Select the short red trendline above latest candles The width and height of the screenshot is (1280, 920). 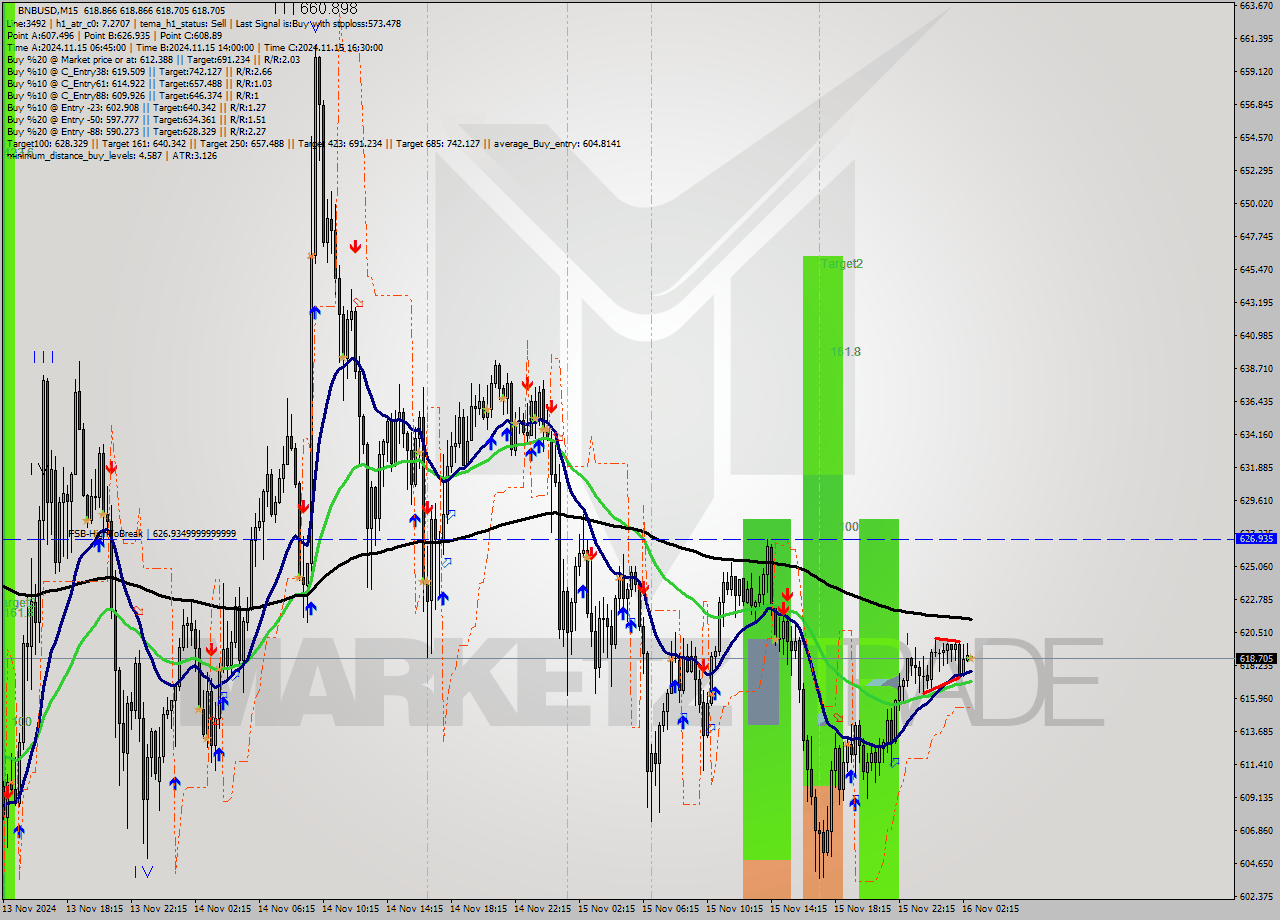pyautogui.click(x=947, y=639)
